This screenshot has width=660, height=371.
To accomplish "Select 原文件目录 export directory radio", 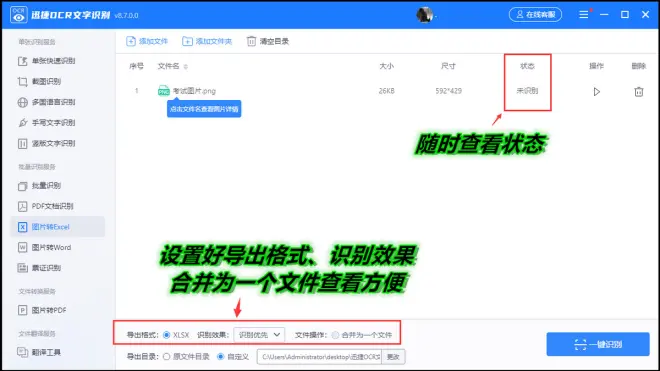I will tap(167, 357).
